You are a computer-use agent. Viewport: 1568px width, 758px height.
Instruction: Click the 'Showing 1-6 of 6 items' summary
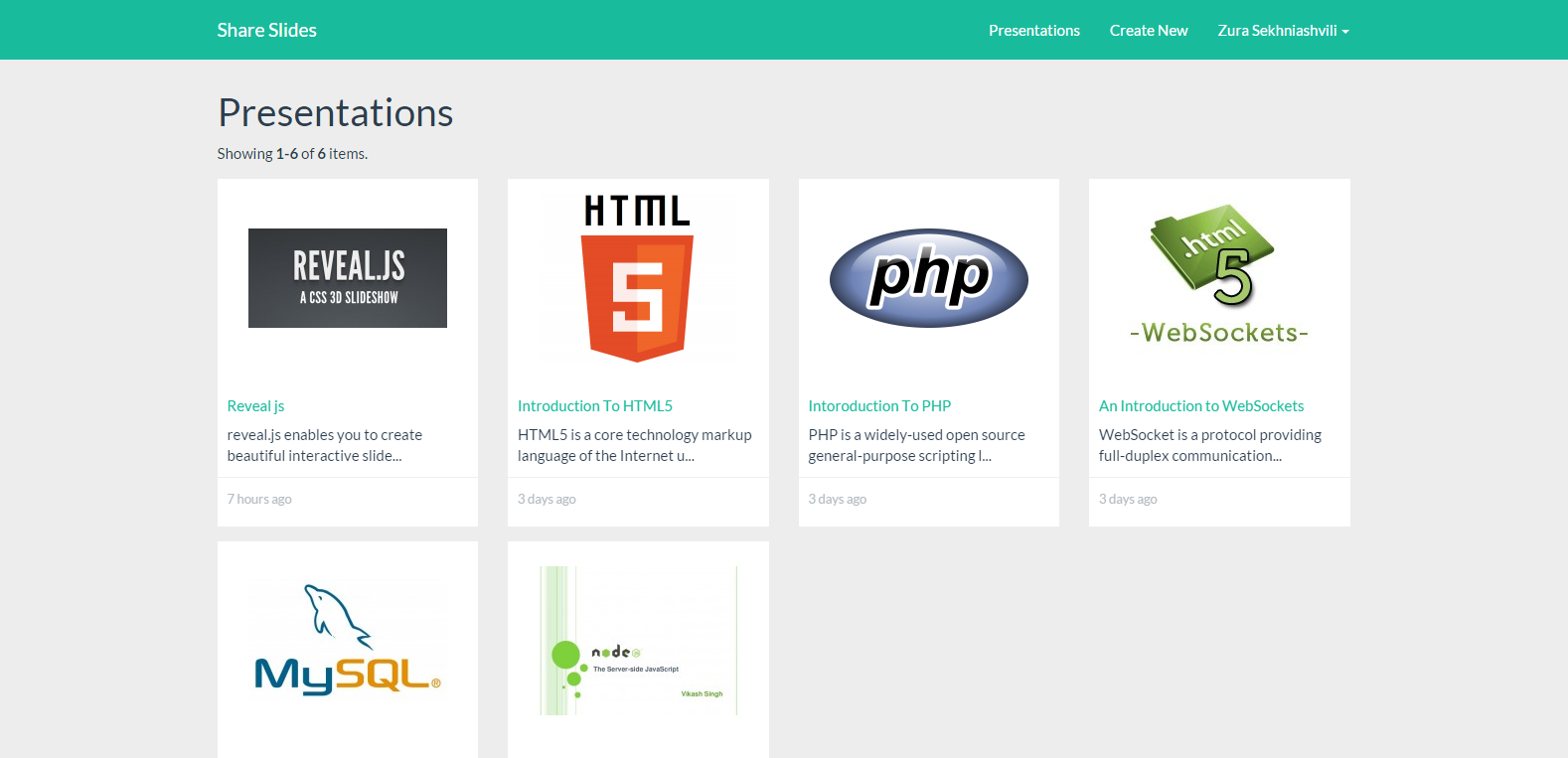click(292, 153)
